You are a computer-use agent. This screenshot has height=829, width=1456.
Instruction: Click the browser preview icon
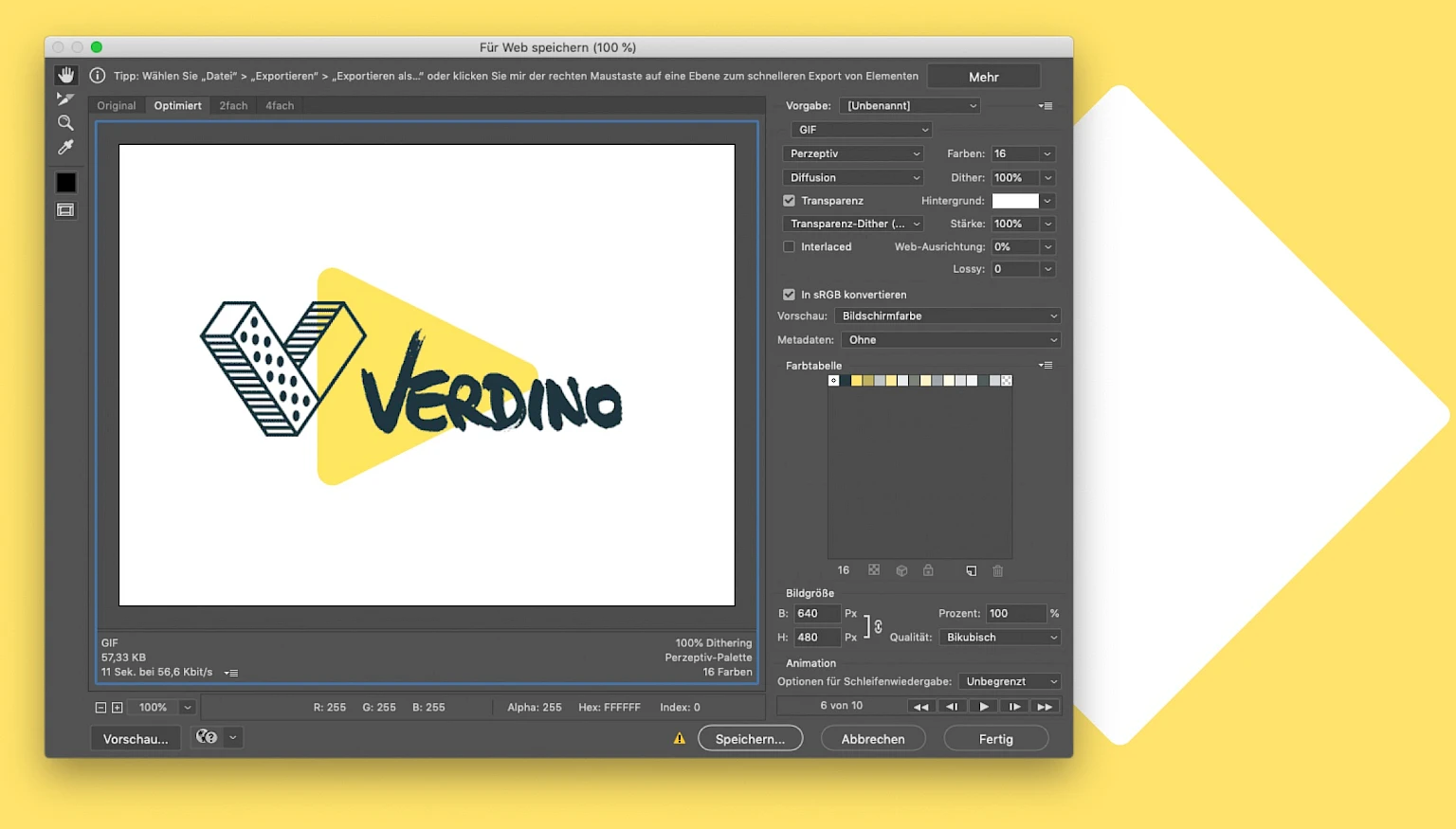(207, 737)
